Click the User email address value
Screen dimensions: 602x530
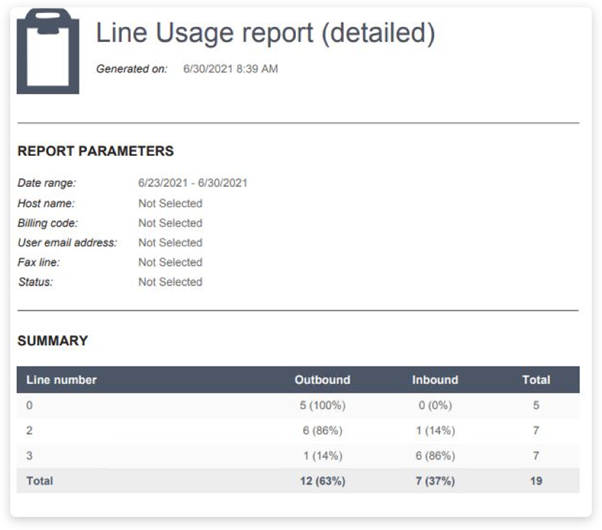pos(170,242)
